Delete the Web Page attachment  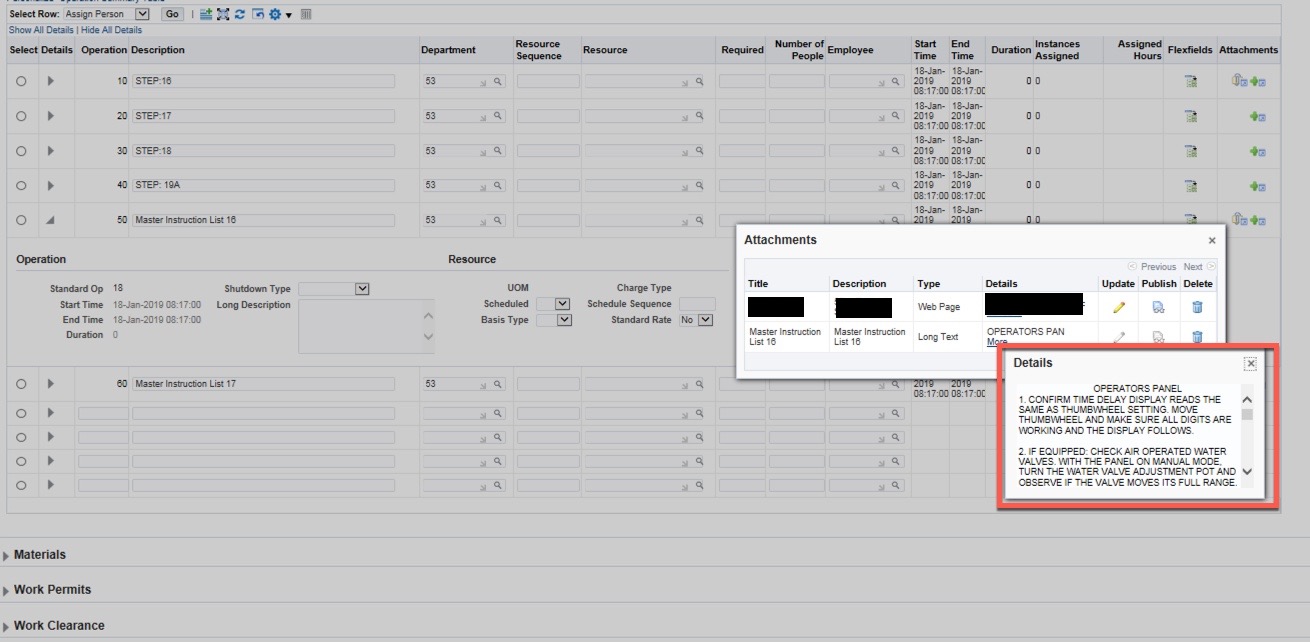pyautogui.click(x=1197, y=307)
